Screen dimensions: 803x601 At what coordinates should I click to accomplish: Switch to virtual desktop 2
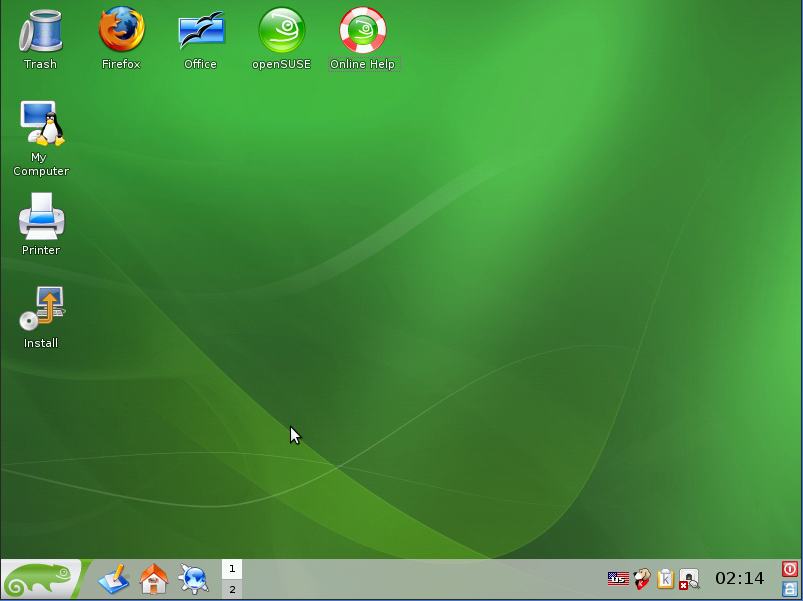pos(231,590)
